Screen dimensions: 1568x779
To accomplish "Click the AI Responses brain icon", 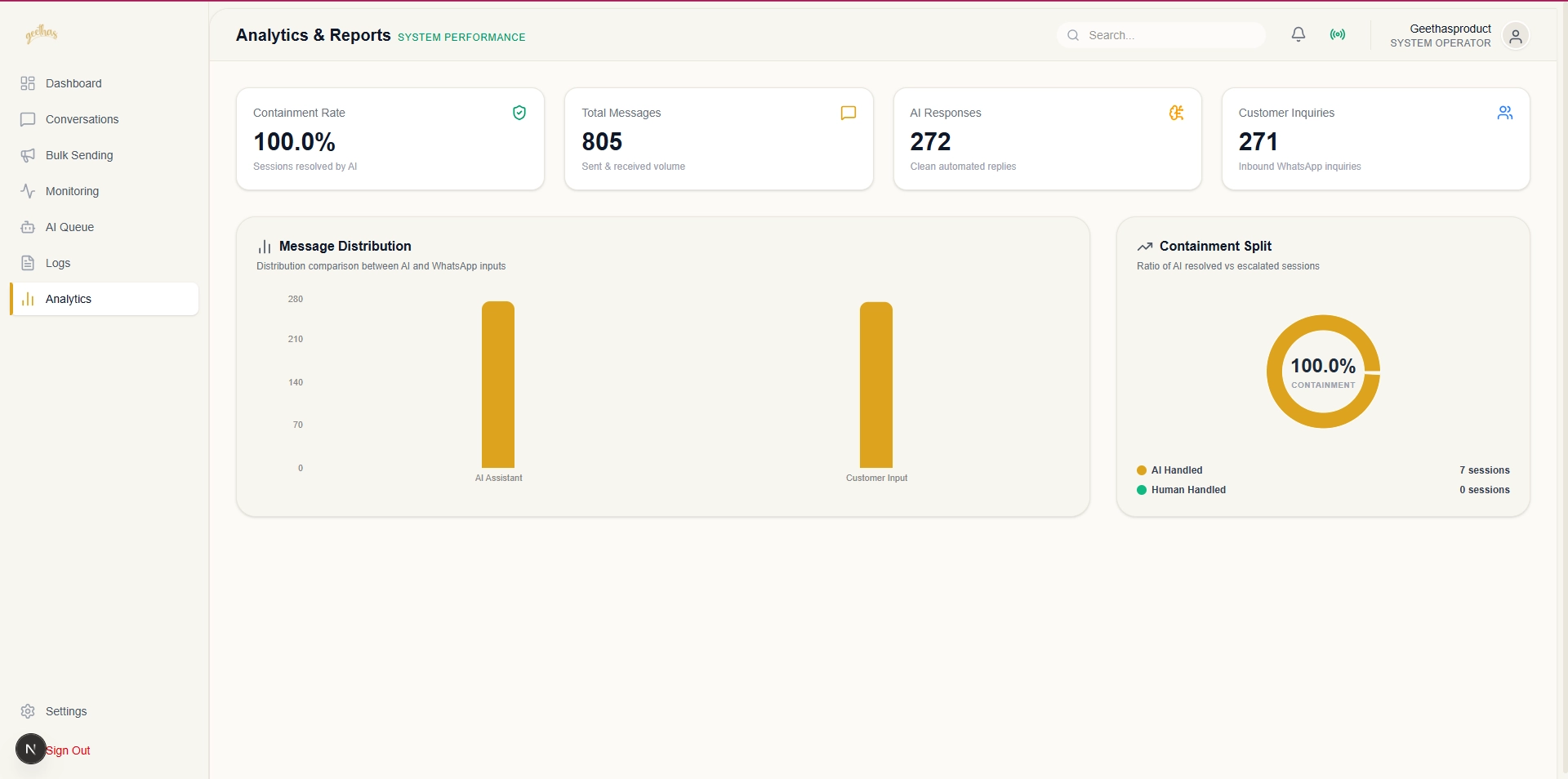I will pyautogui.click(x=1177, y=113).
